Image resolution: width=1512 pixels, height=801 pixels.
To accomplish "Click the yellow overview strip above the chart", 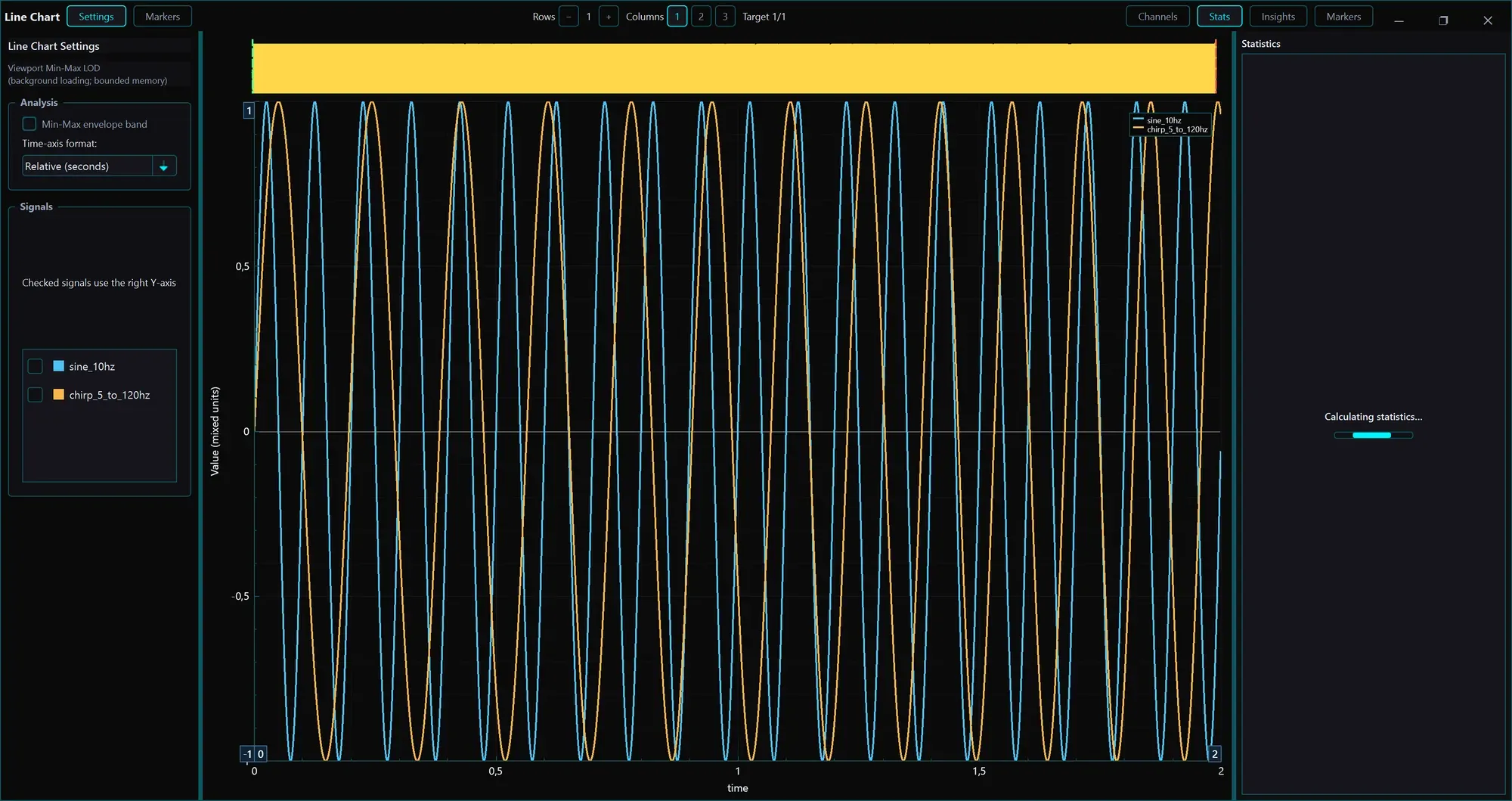I will (733, 68).
